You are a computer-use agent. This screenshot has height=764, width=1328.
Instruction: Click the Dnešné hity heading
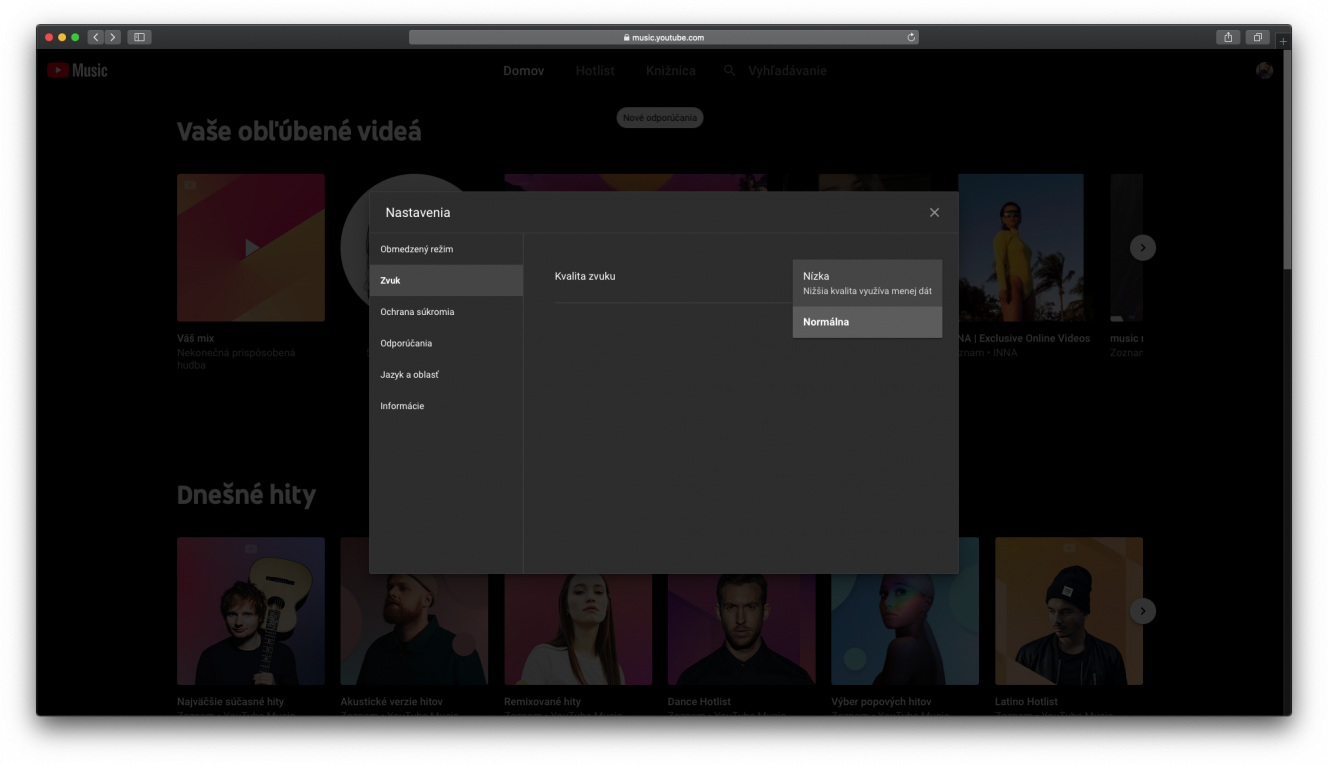coord(246,495)
